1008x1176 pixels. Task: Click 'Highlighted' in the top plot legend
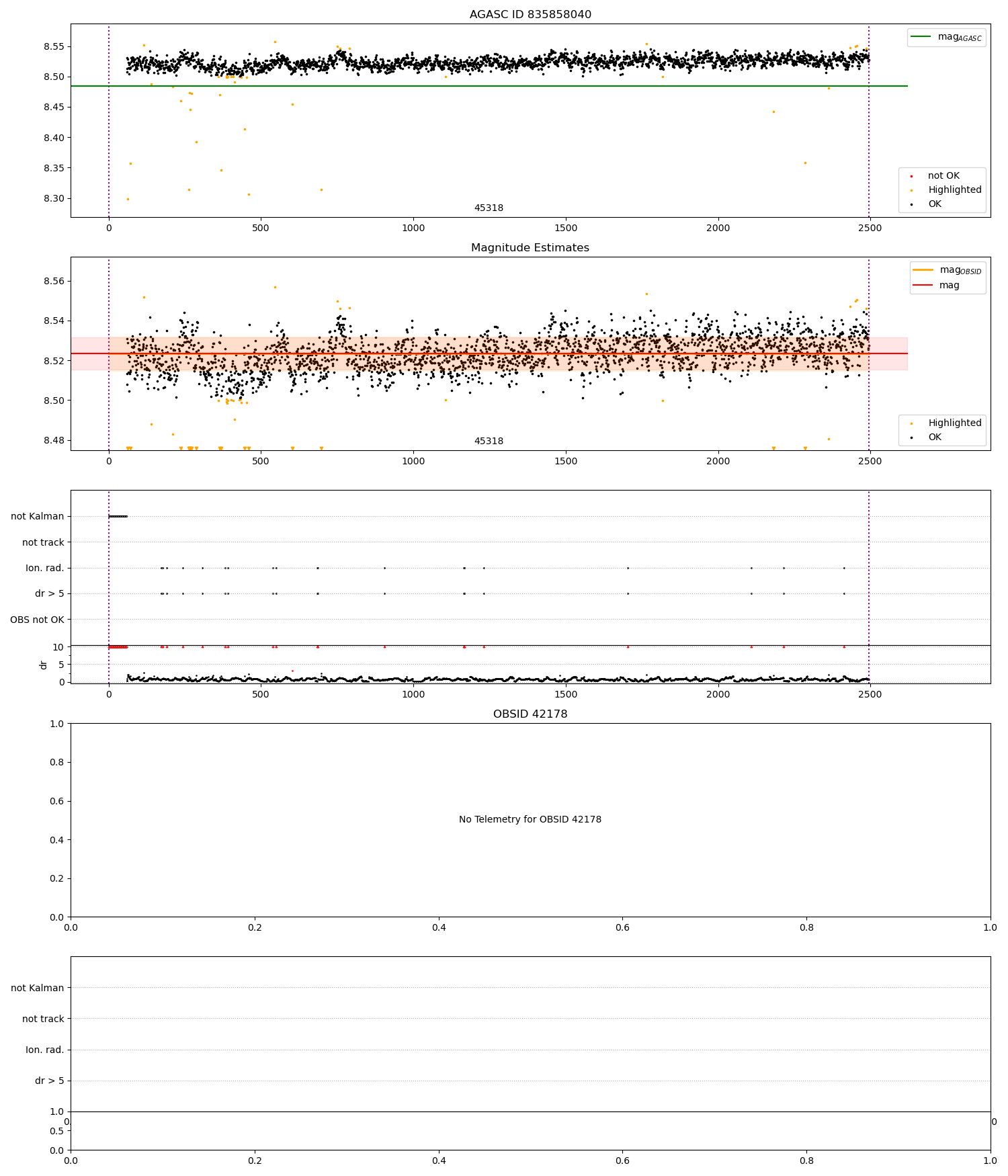(955, 190)
